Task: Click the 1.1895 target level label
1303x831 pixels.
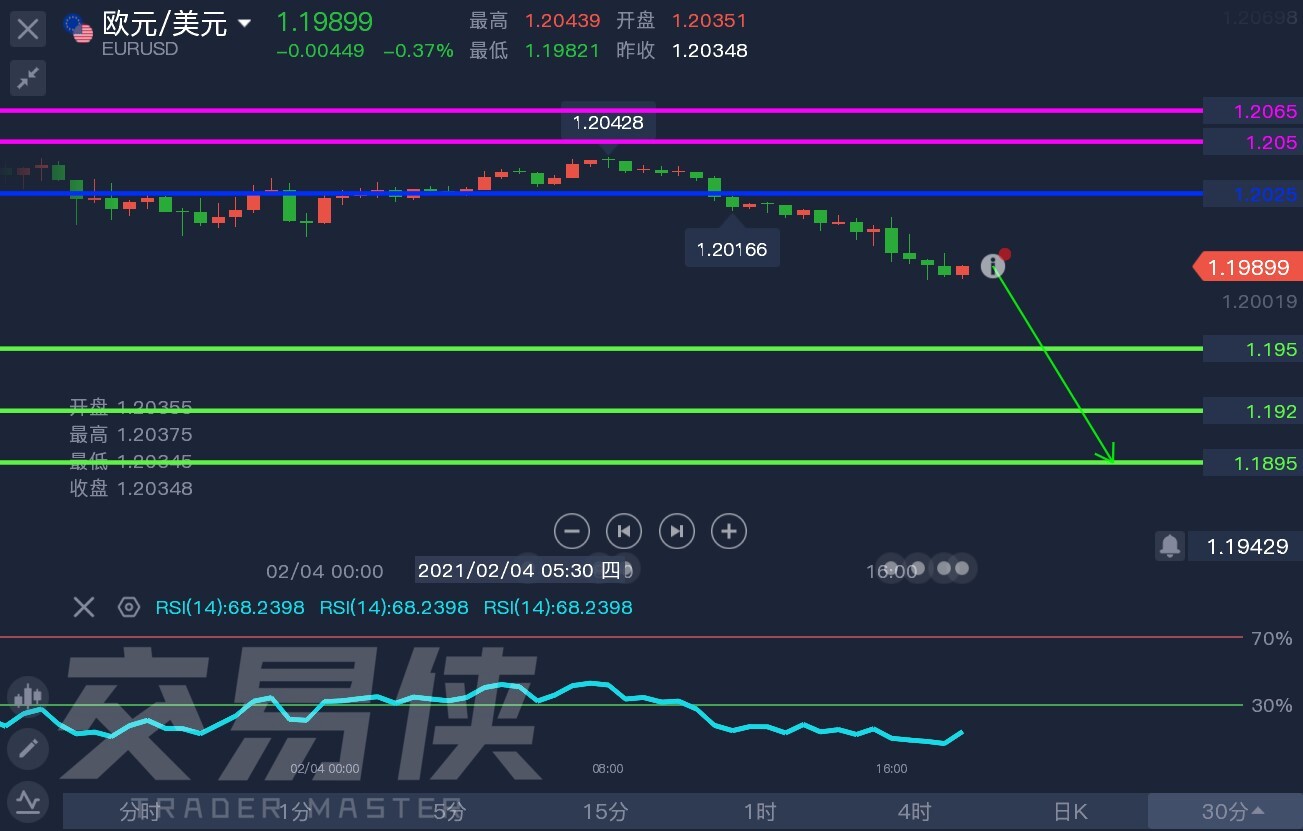Action: point(1253,463)
